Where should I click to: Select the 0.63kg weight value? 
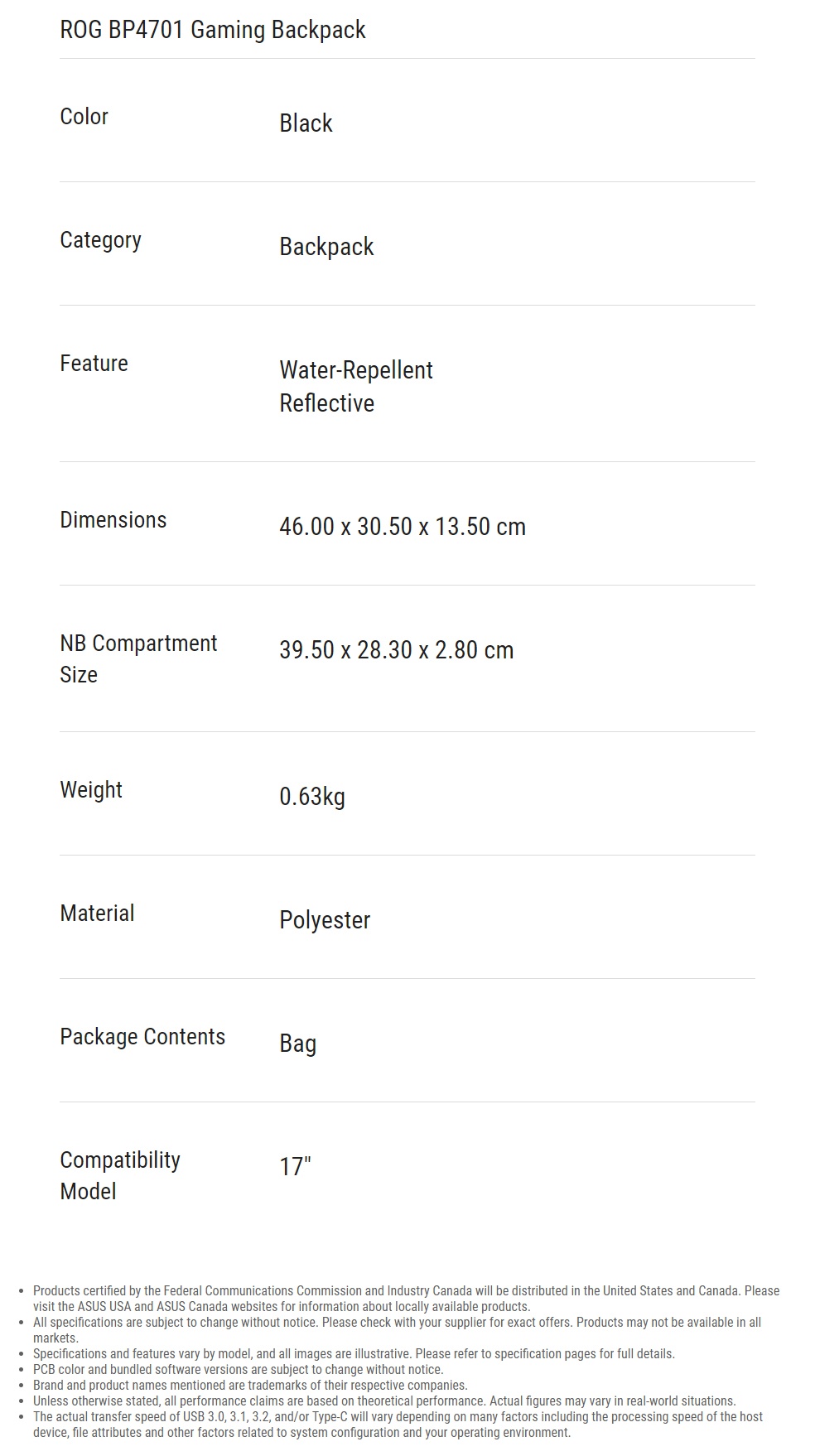point(311,797)
